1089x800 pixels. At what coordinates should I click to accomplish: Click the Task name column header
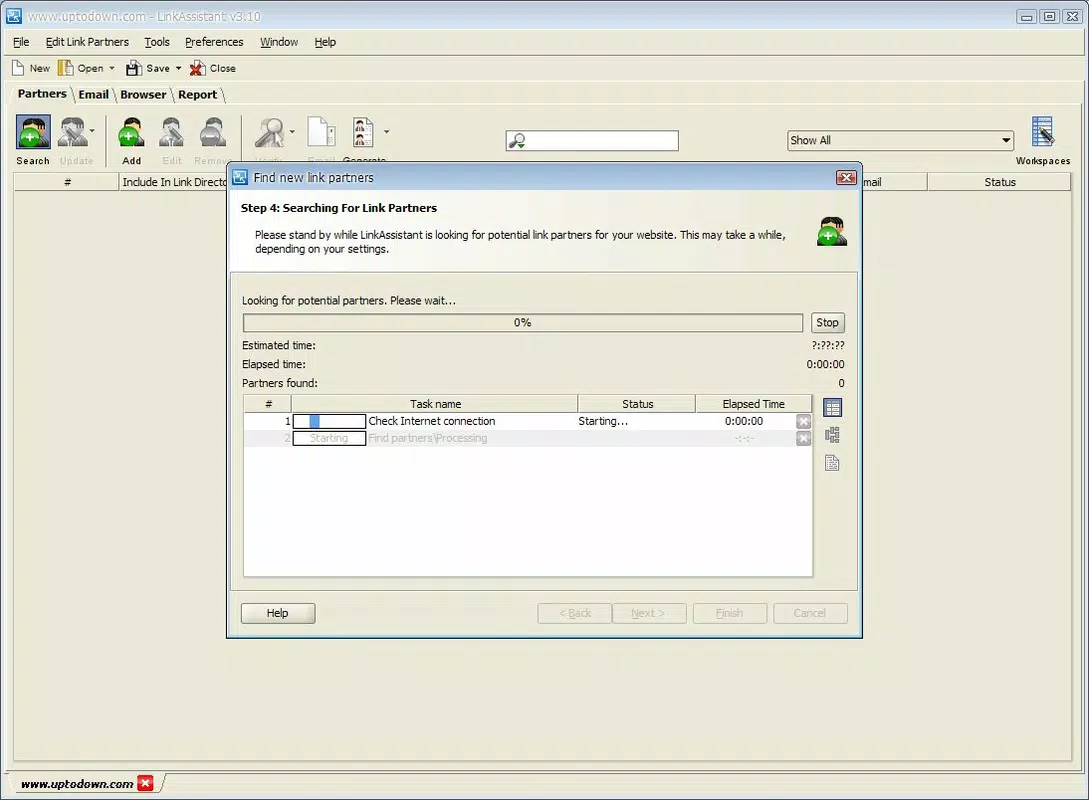(435, 403)
